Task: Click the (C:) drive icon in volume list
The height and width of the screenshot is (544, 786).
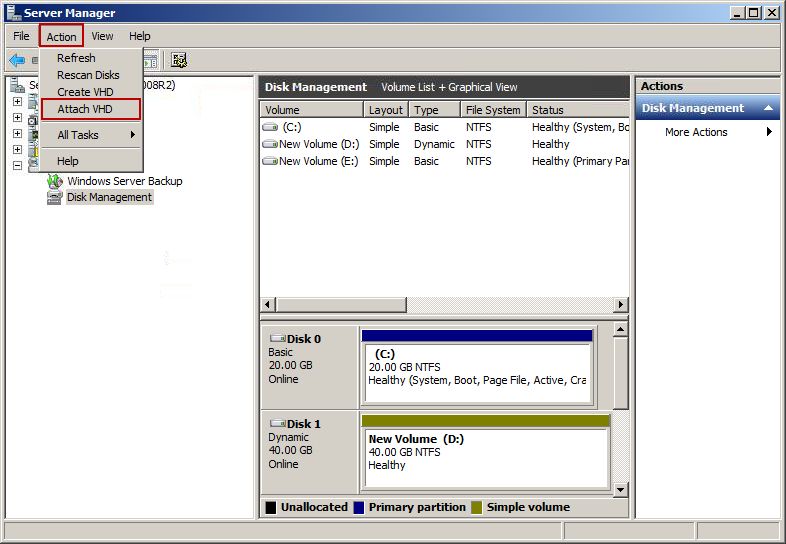Action: tap(270, 127)
